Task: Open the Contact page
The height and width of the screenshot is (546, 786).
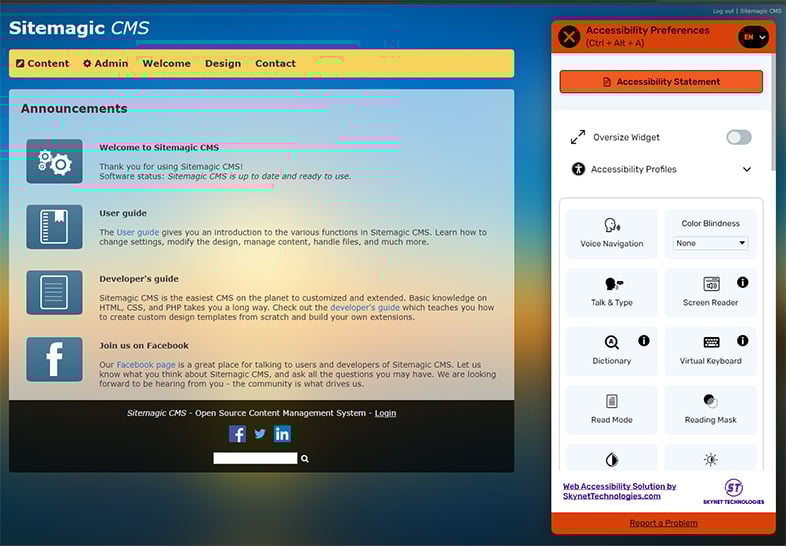Action: tap(275, 64)
